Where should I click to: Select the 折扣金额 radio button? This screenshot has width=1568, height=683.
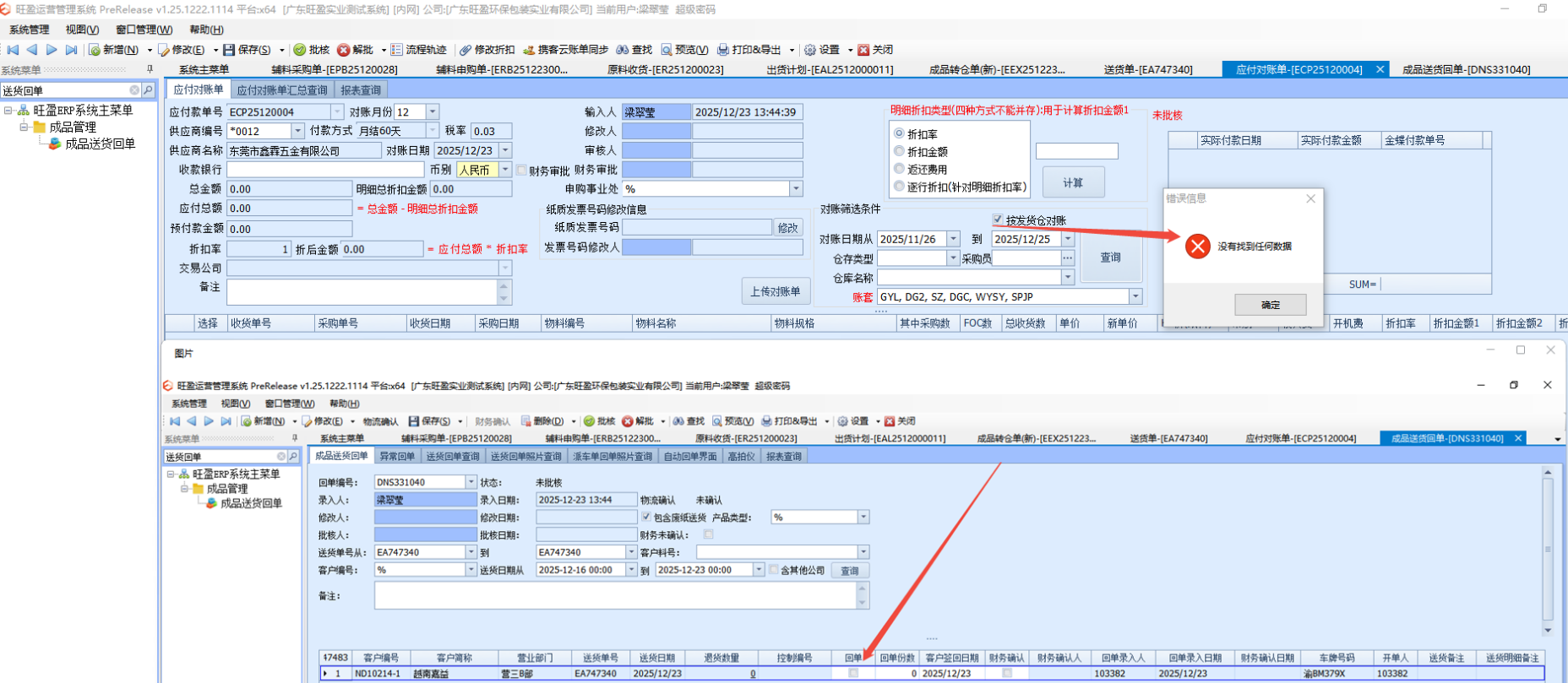[x=899, y=151]
